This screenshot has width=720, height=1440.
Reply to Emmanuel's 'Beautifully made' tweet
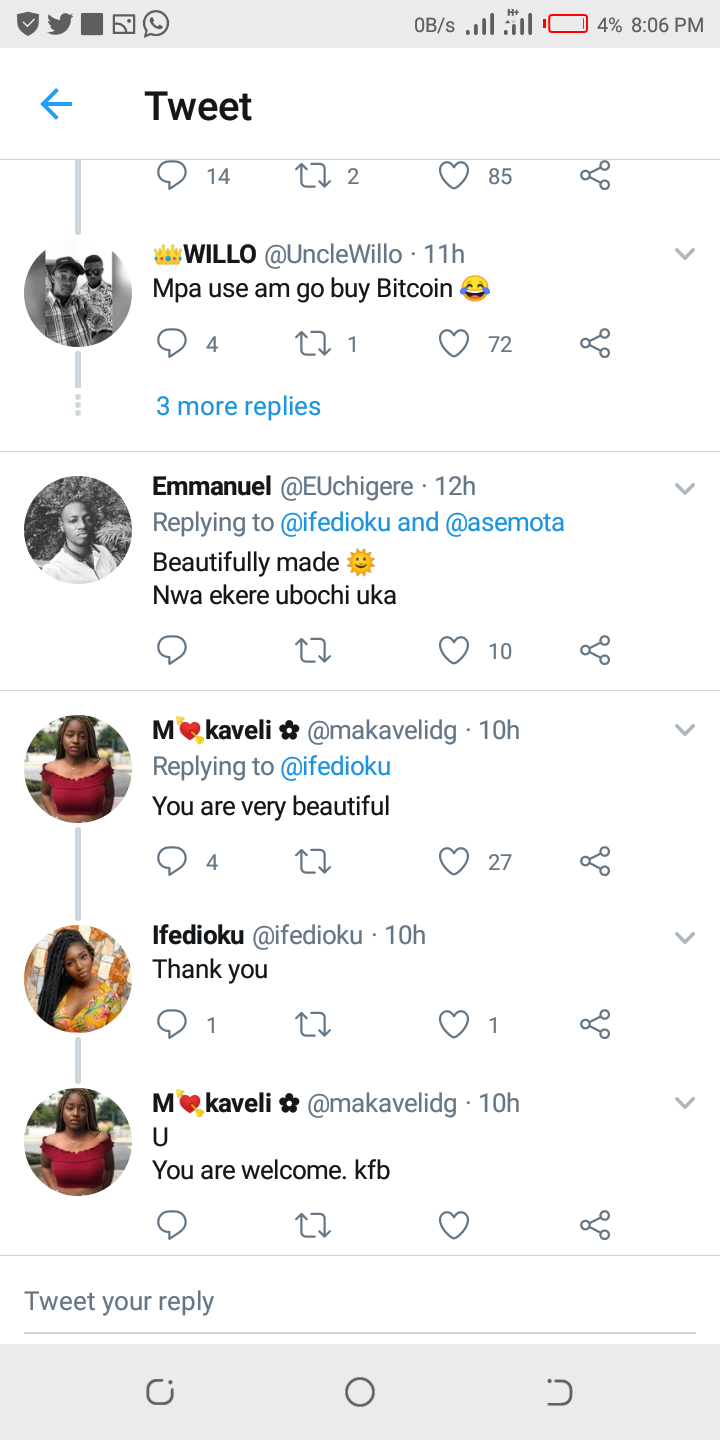(172, 651)
